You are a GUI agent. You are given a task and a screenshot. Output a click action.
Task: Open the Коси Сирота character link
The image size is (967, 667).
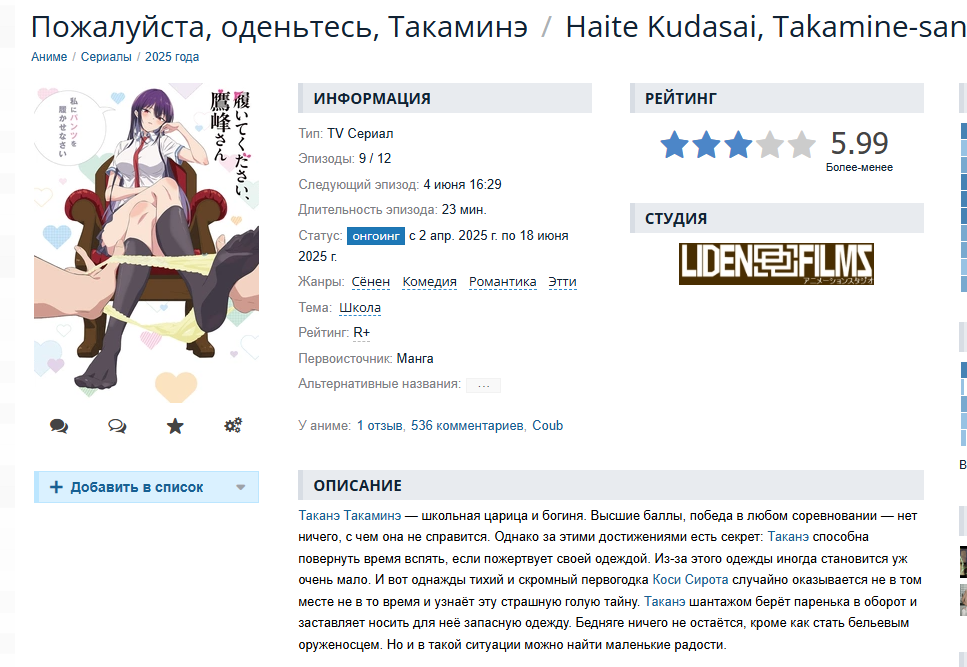[690, 579]
